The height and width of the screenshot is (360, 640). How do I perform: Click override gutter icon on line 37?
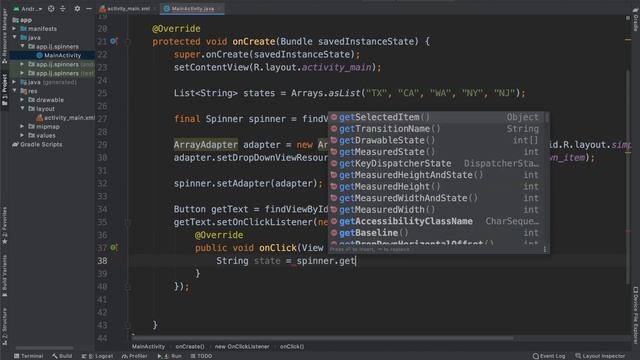coord(113,248)
